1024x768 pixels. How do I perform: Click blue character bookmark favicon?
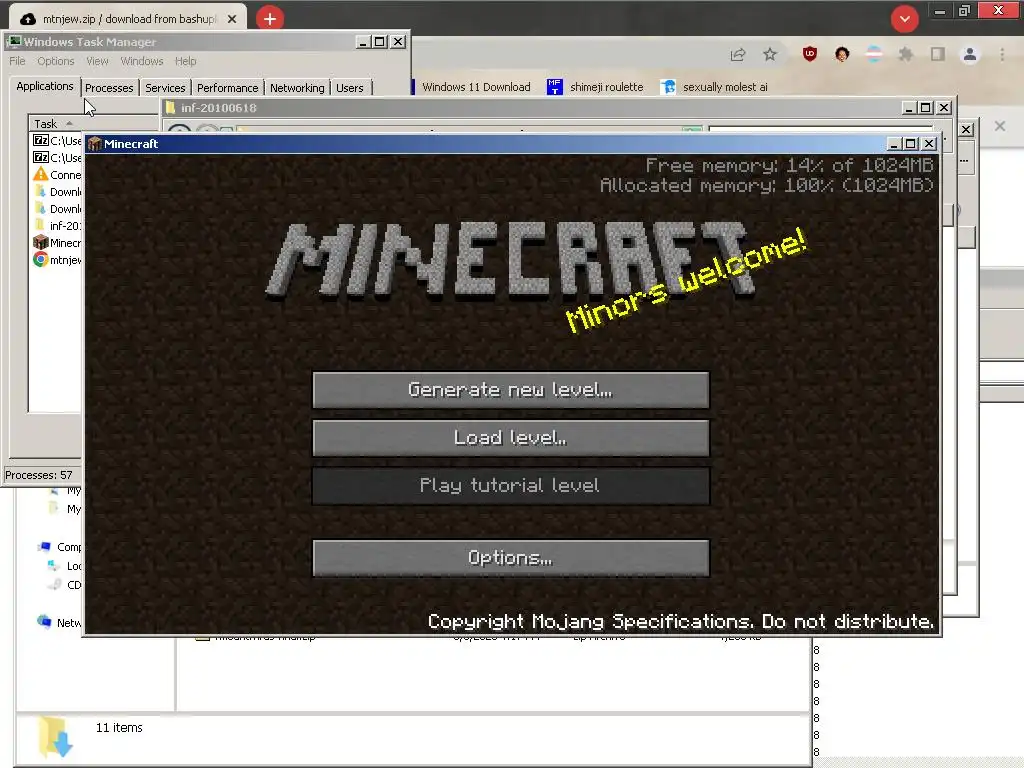click(667, 87)
